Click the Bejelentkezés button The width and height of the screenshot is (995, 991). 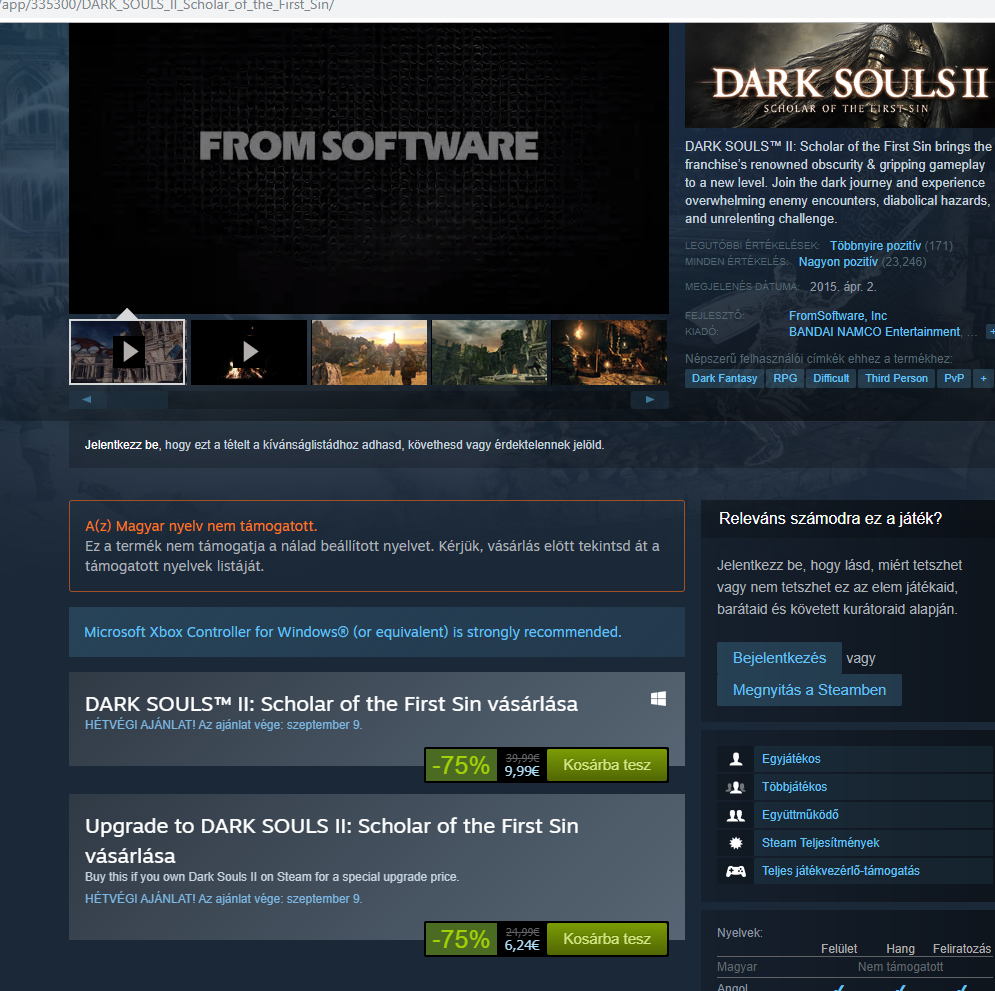[779, 658]
